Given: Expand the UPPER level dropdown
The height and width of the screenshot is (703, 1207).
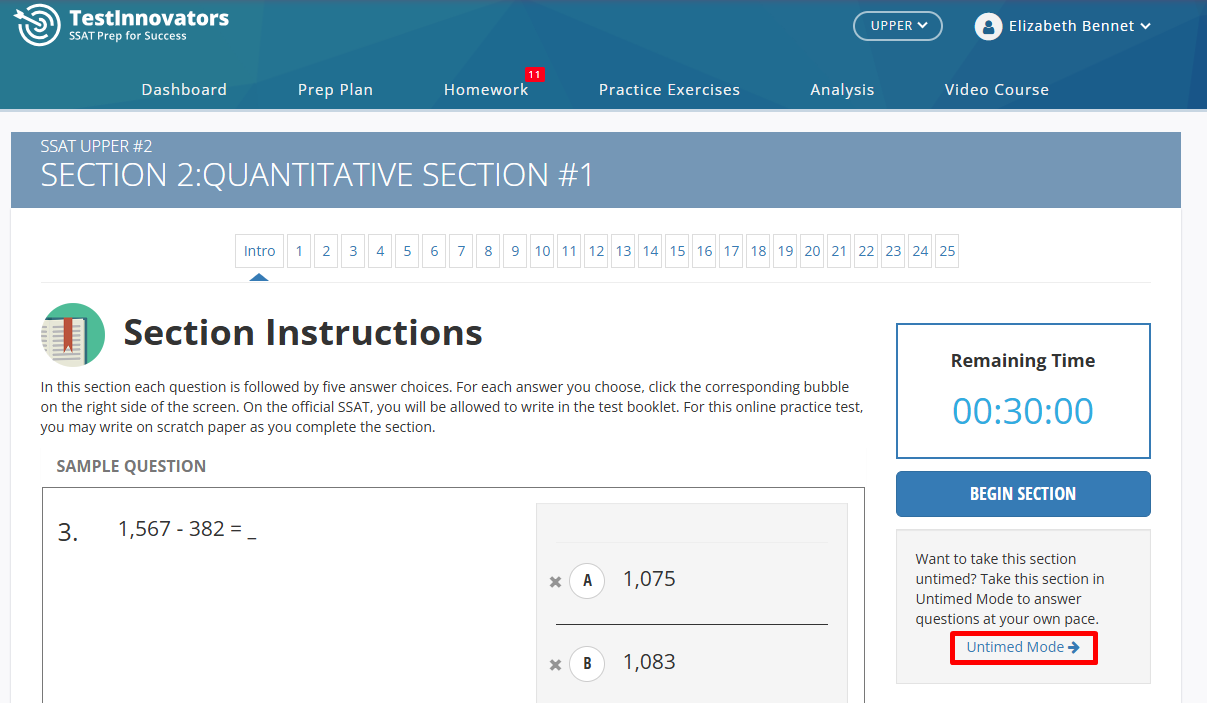Looking at the screenshot, I should tap(897, 26).
